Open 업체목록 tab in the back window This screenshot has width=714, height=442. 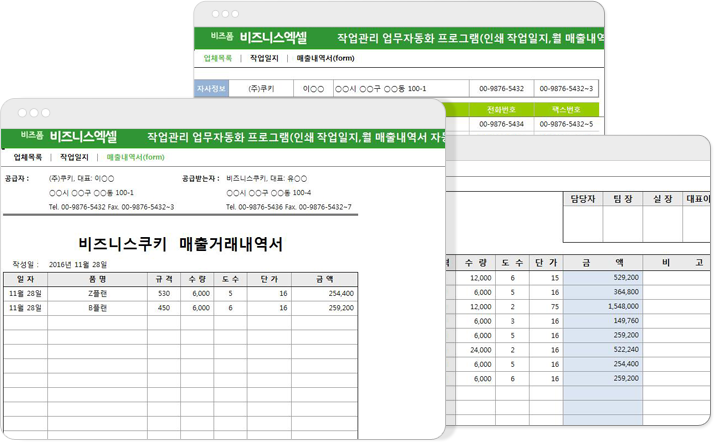click(217, 58)
